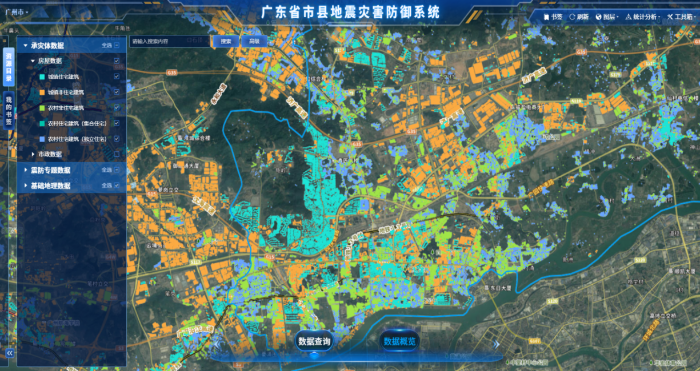This screenshot has width=700, height=371.
Task: Switch to the 我的书签 side tab
Action: tap(8, 111)
